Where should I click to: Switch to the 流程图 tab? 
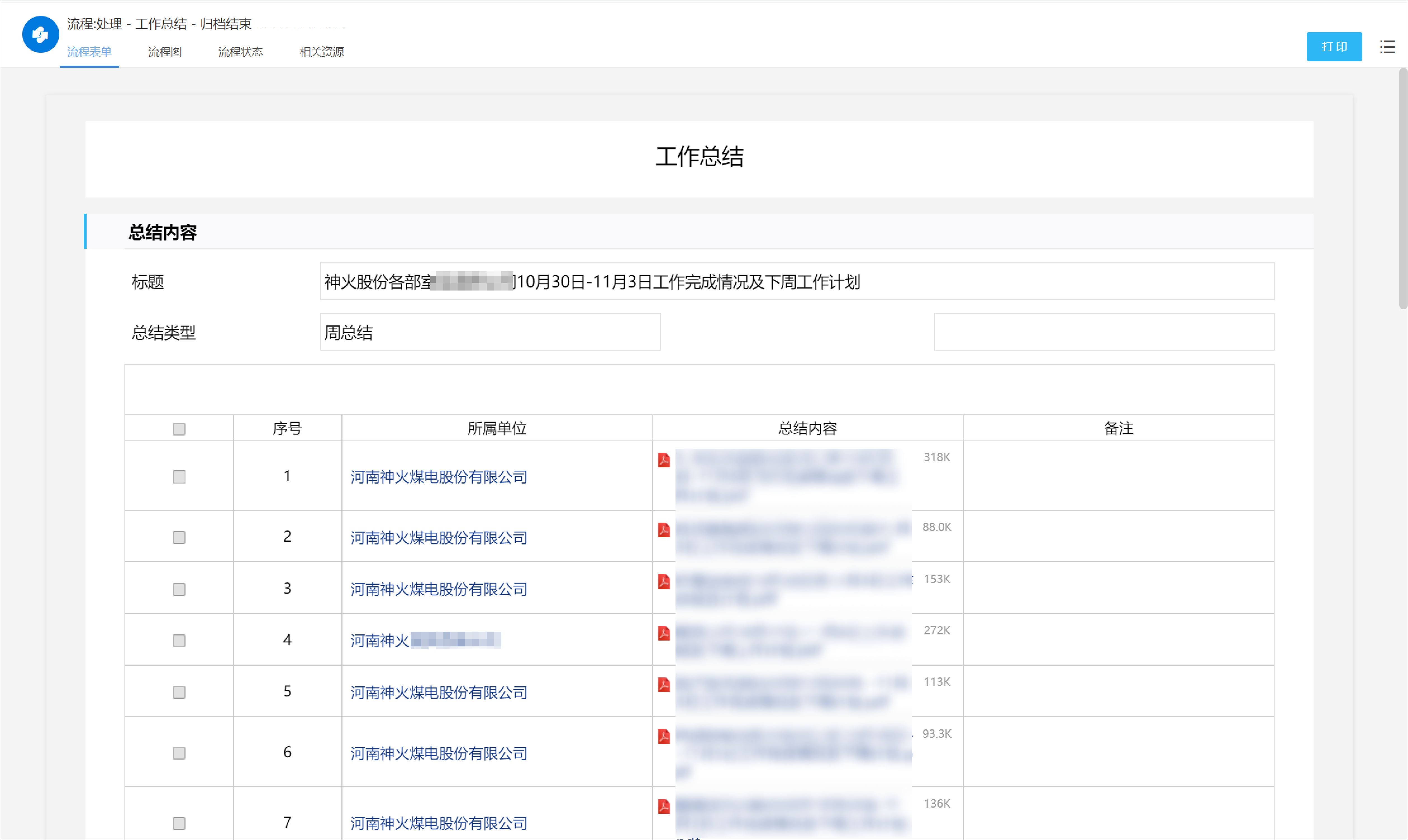pos(165,51)
